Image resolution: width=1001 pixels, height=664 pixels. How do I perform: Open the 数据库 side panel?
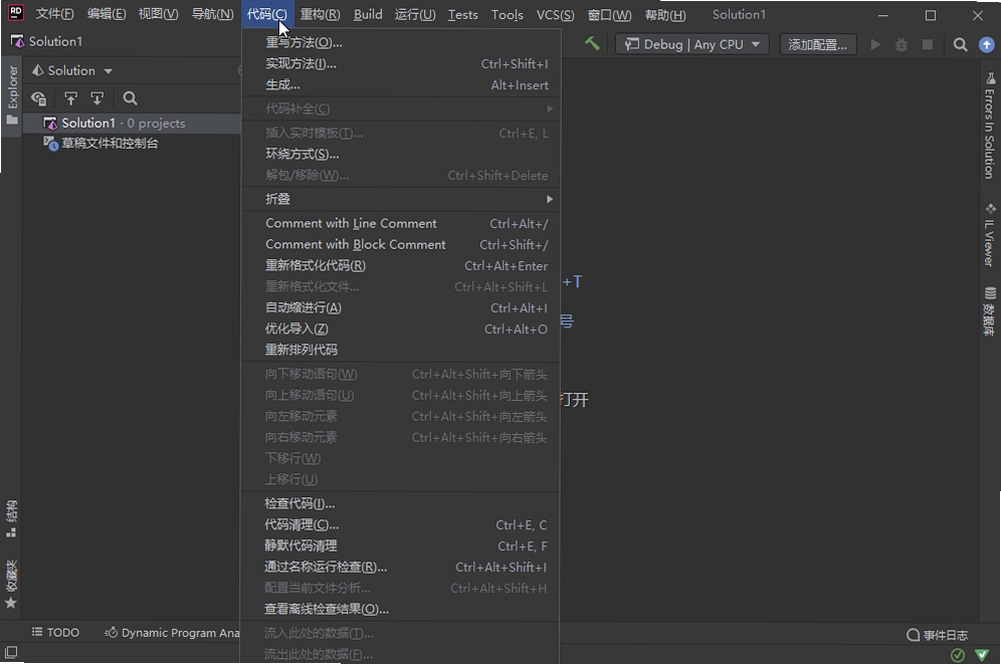point(990,311)
